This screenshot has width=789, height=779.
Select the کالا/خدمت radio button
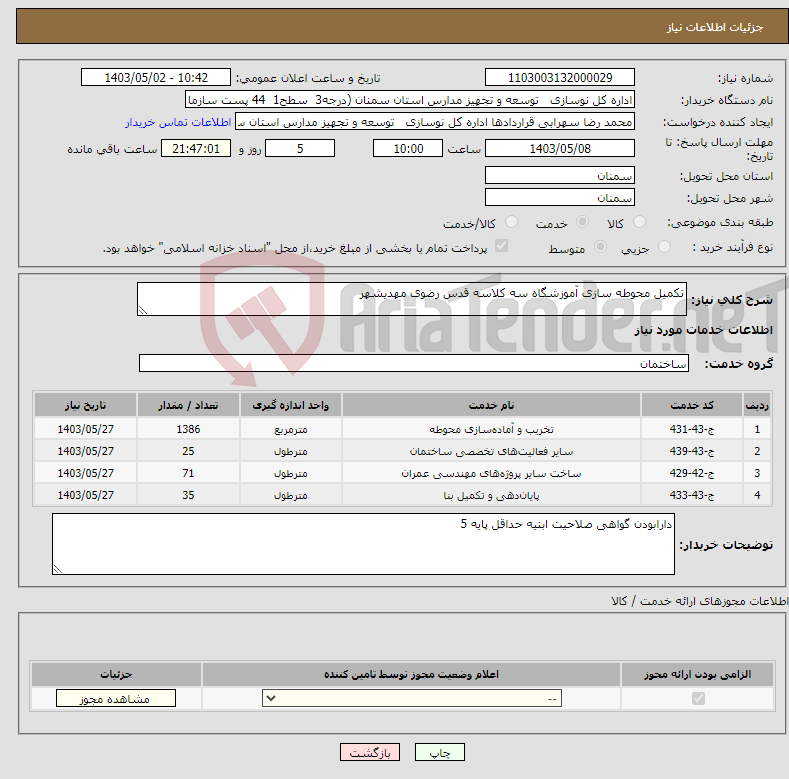coord(511,222)
